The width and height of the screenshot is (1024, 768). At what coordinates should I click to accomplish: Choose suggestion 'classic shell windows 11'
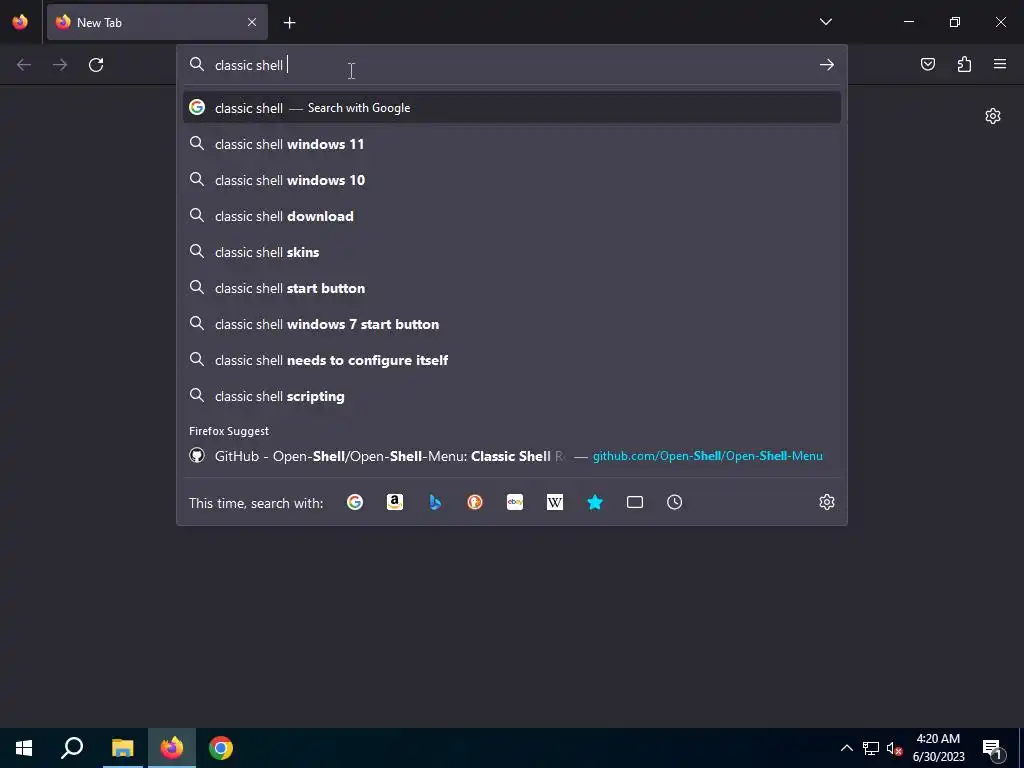pyautogui.click(x=512, y=144)
